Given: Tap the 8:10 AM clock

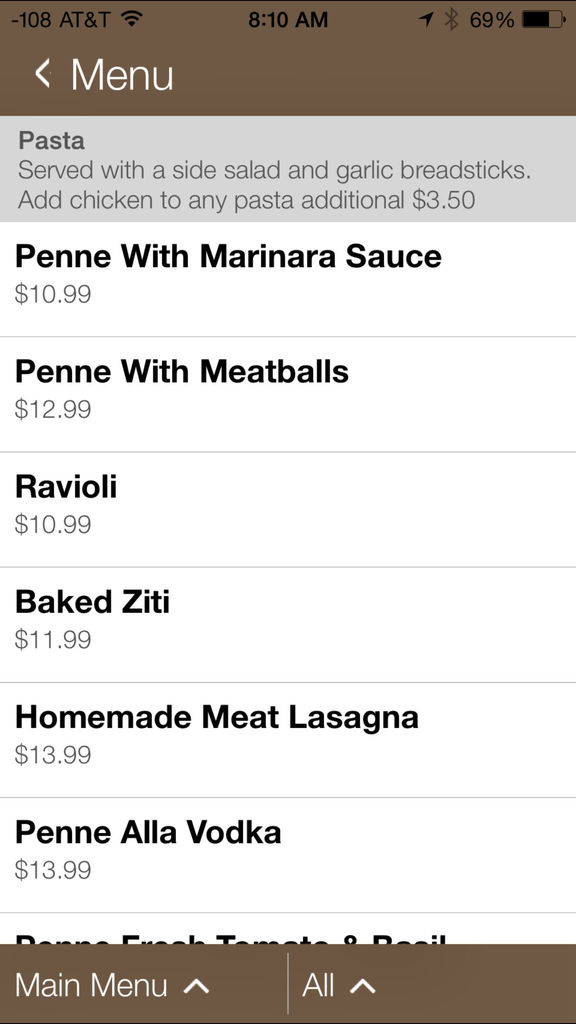Looking at the screenshot, I should pyautogui.click(x=288, y=20).
